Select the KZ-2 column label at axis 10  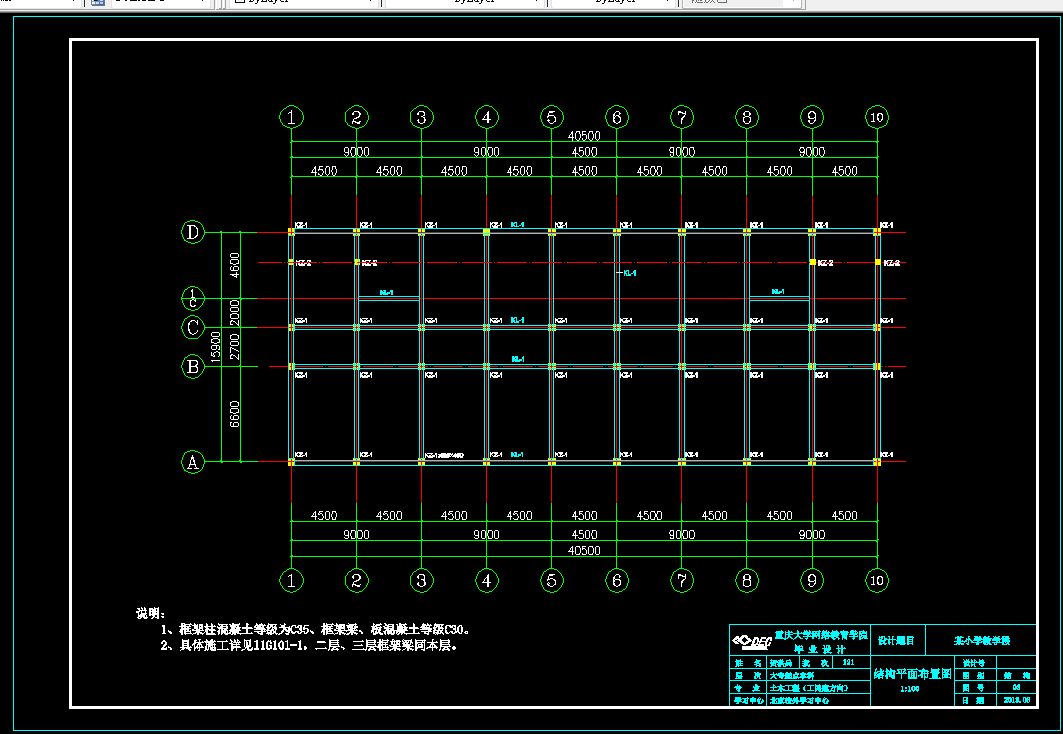(x=891, y=263)
